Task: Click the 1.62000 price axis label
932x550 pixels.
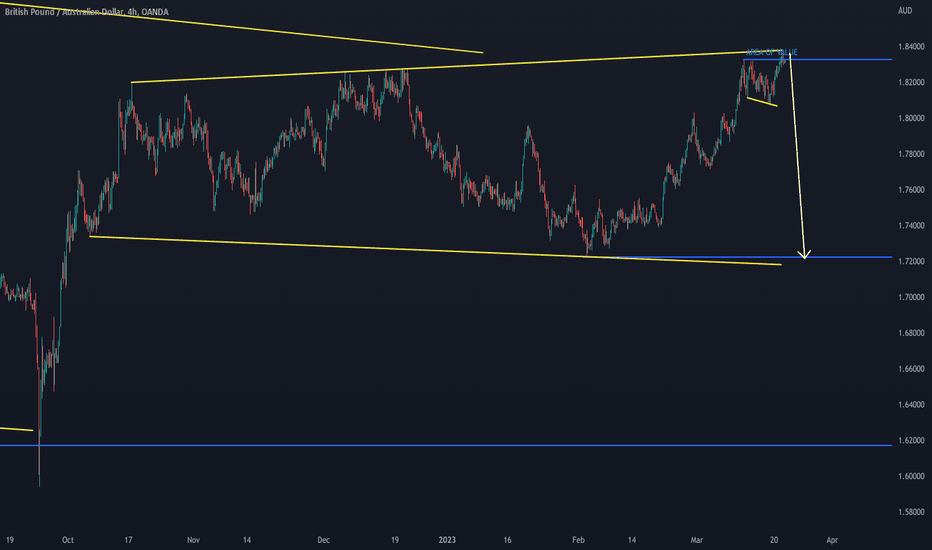Action: point(911,440)
